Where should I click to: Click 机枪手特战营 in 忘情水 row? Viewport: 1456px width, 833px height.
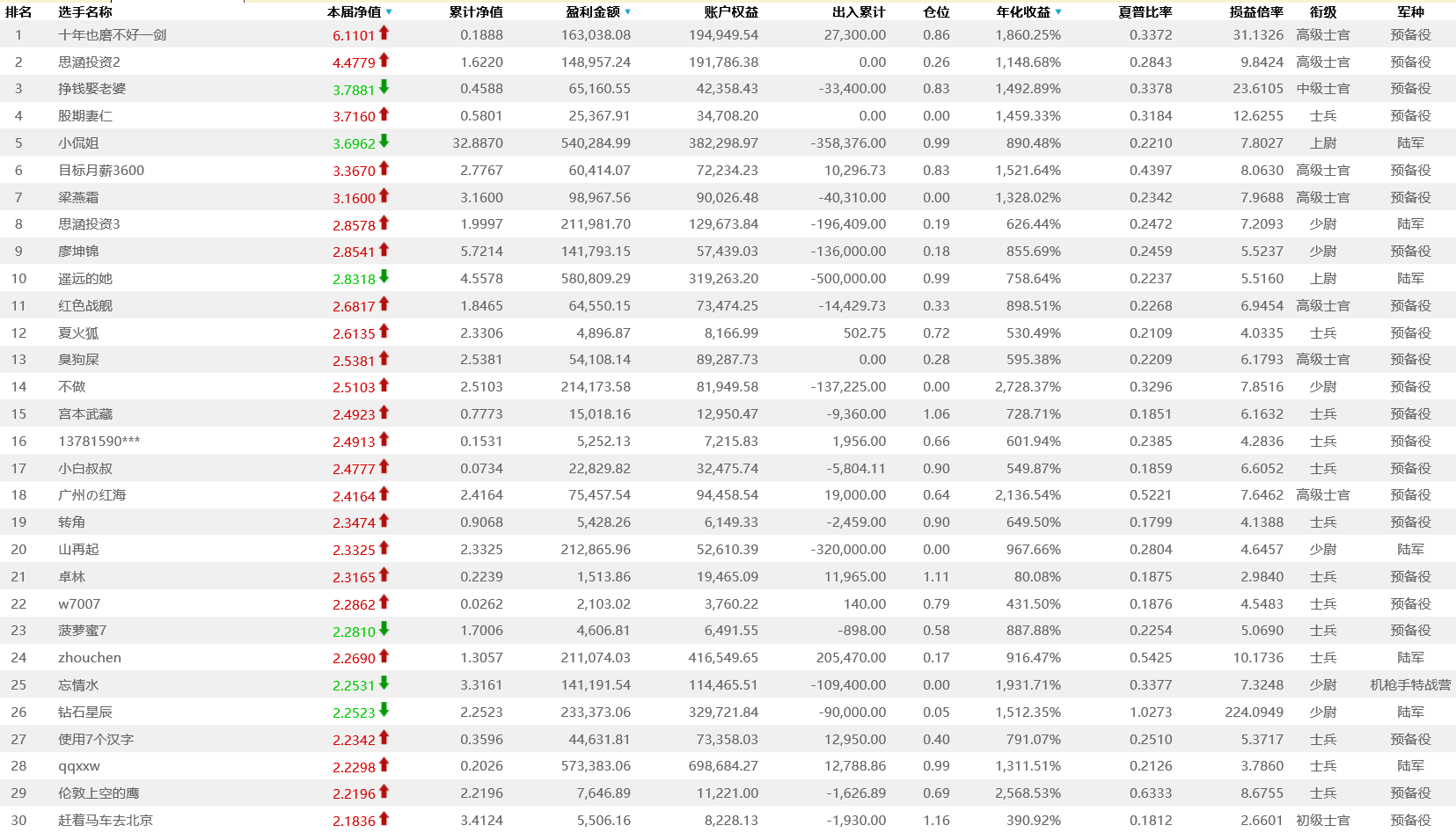click(1411, 685)
